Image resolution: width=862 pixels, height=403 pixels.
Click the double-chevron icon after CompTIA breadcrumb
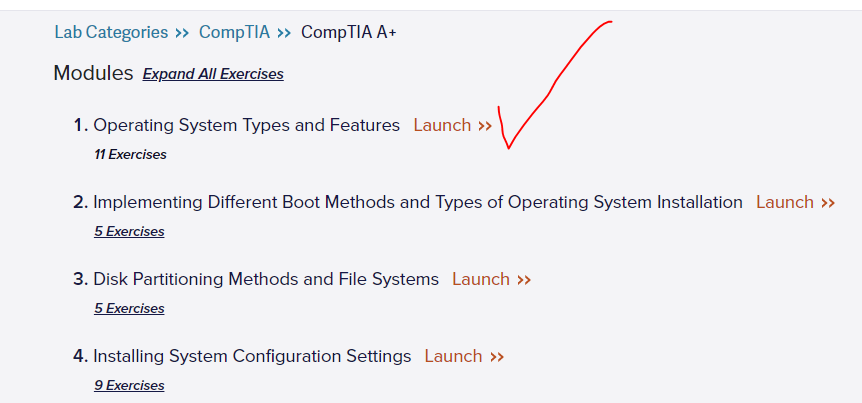point(284,33)
